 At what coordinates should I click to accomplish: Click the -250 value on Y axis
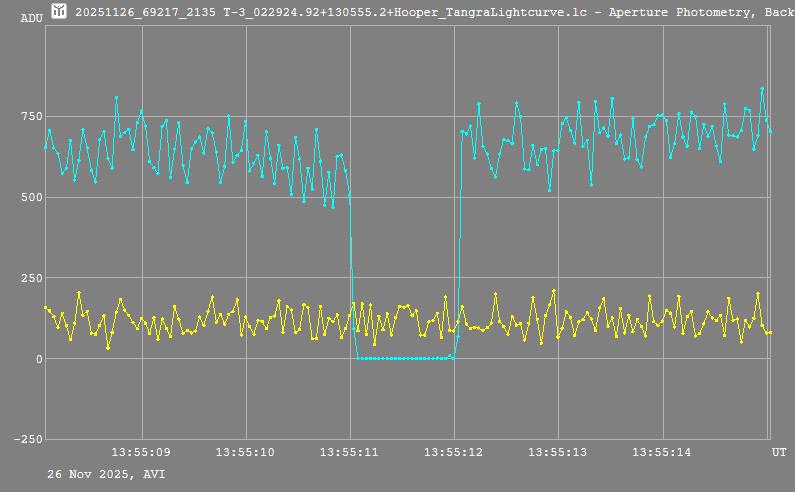pyautogui.click(x=28, y=439)
